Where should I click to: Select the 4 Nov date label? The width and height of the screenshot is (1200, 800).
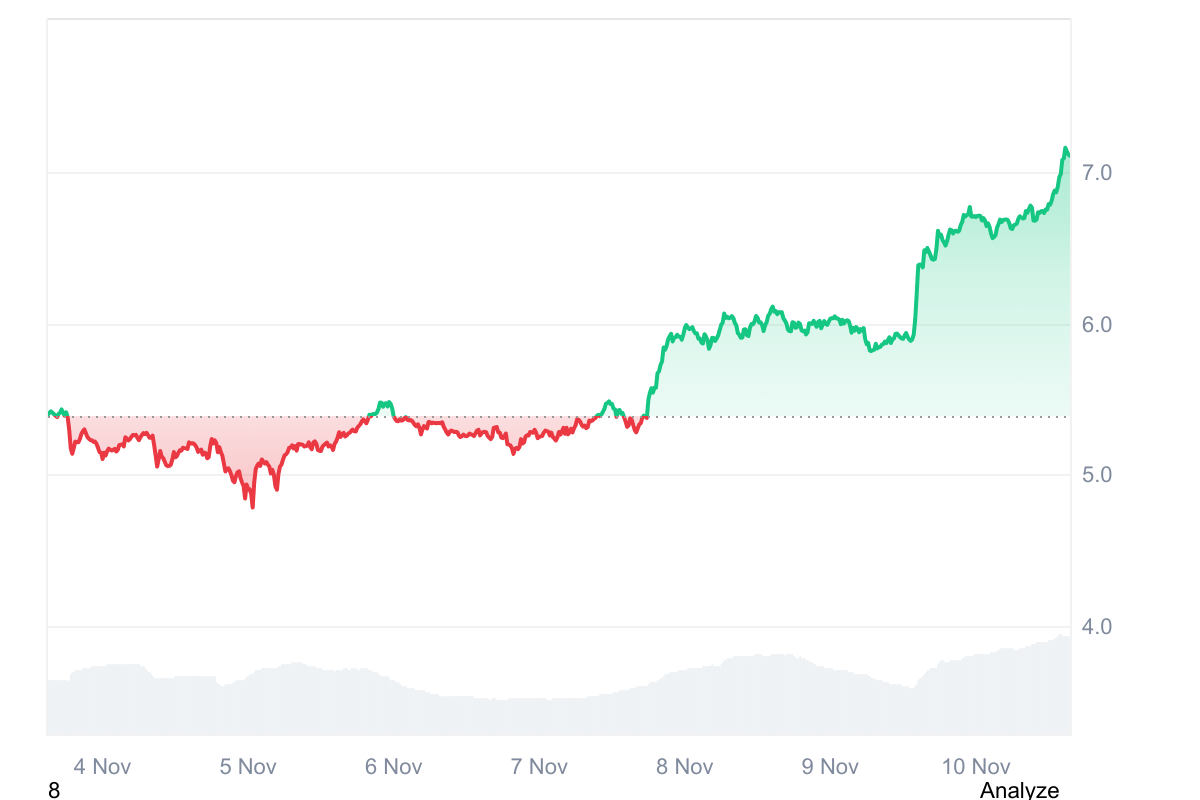tap(102, 767)
